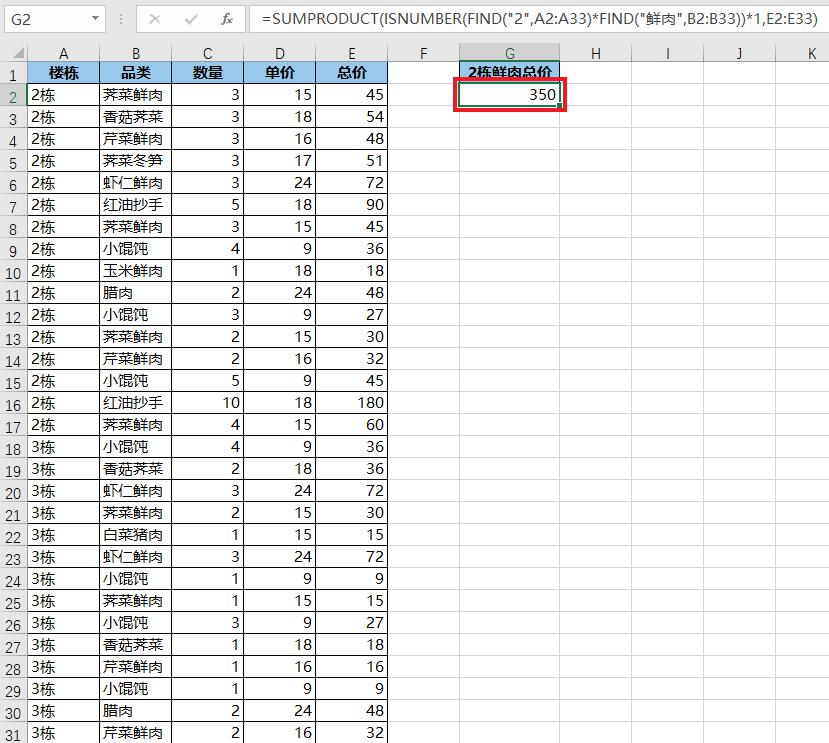Image resolution: width=829 pixels, height=743 pixels.
Task: Select row 16 header
Action: 13,405
